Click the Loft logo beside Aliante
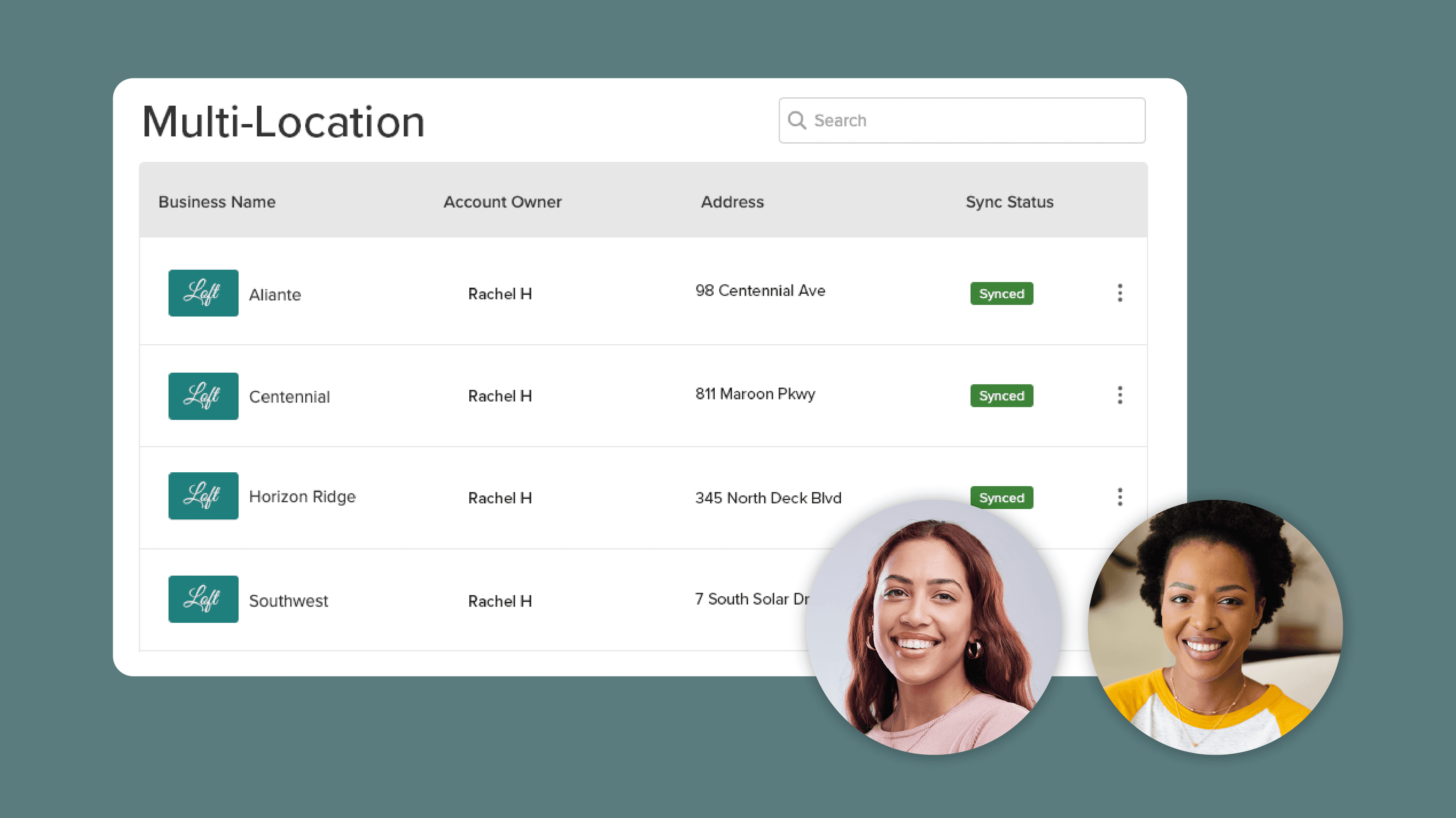This screenshot has width=1456, height=818. click(x=203, y=293)
